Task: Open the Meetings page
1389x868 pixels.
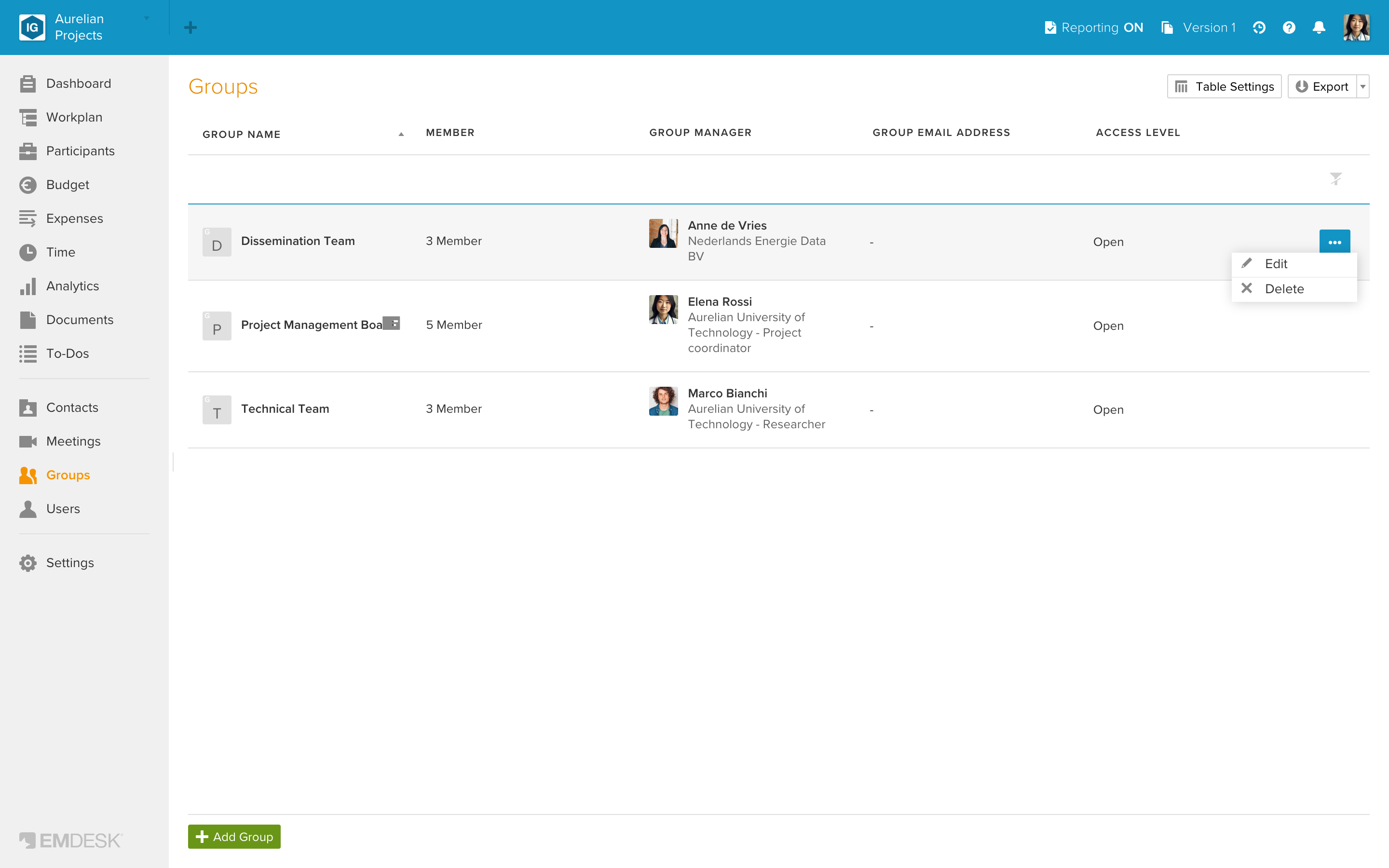Action: point(60,441)
